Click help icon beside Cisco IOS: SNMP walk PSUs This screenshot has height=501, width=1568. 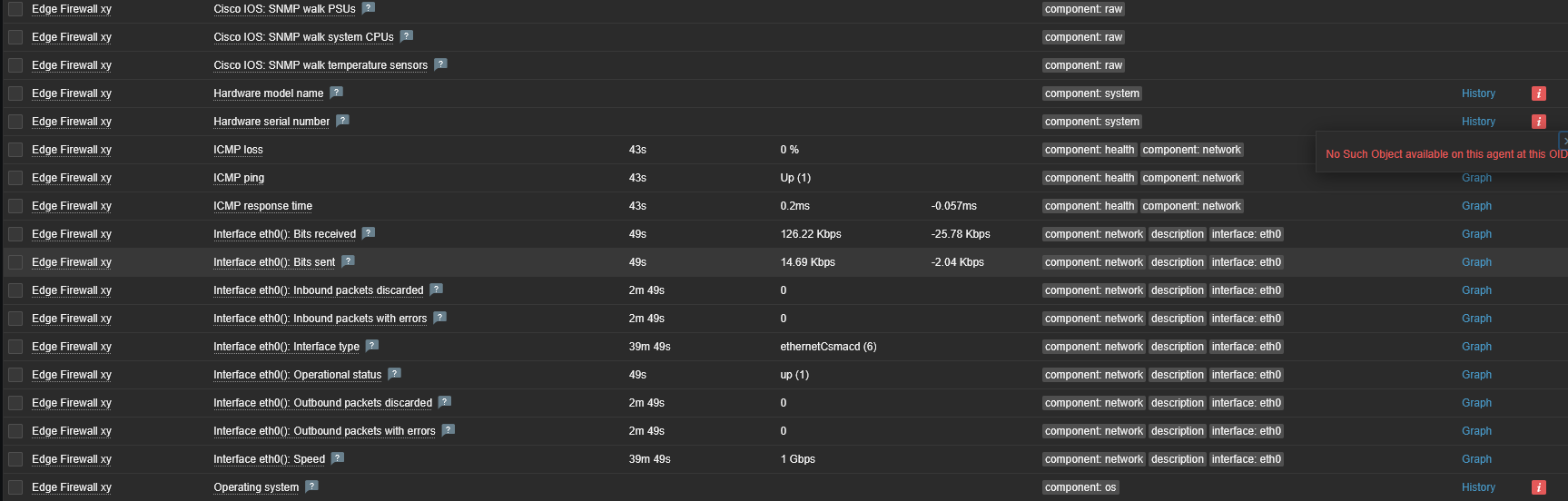tap(368, 8)
